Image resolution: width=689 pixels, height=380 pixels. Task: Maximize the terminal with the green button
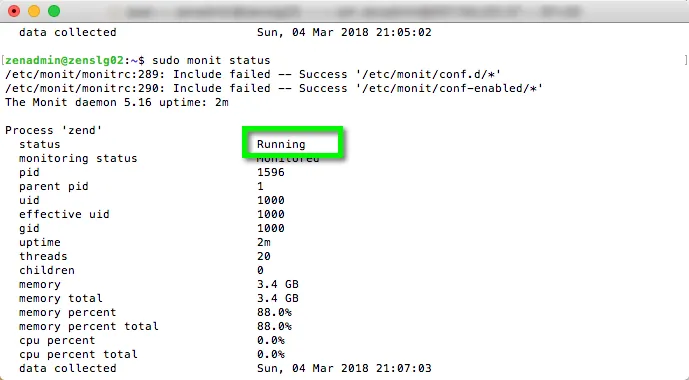(x=54, y=11)
